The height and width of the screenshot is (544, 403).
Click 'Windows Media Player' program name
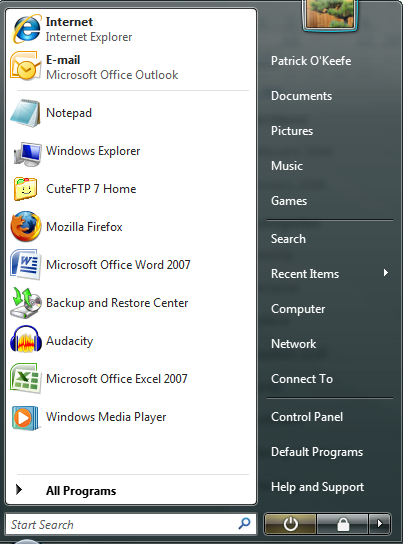click(106, 417)
